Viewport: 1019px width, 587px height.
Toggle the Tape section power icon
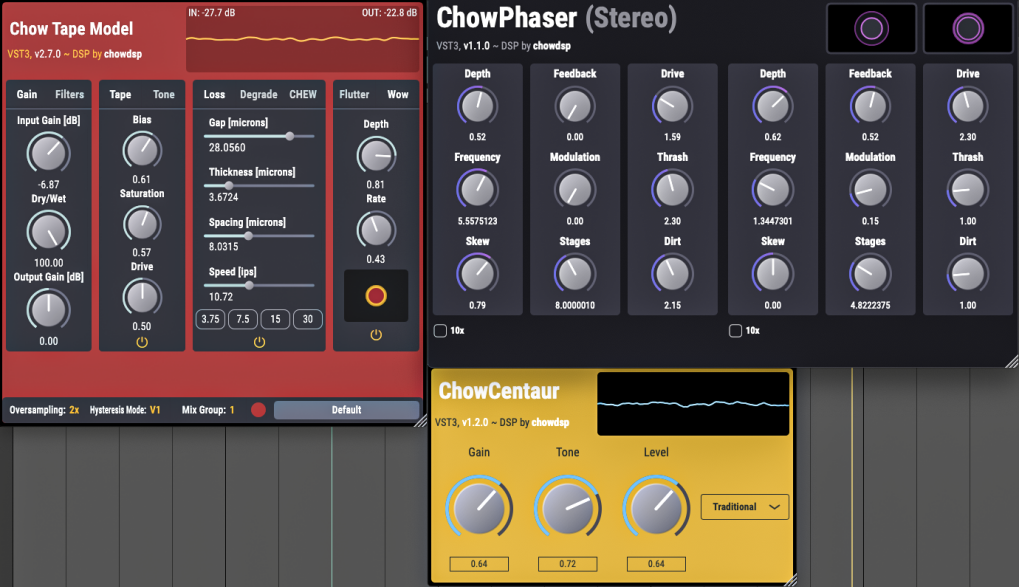(x=142, y=342)
